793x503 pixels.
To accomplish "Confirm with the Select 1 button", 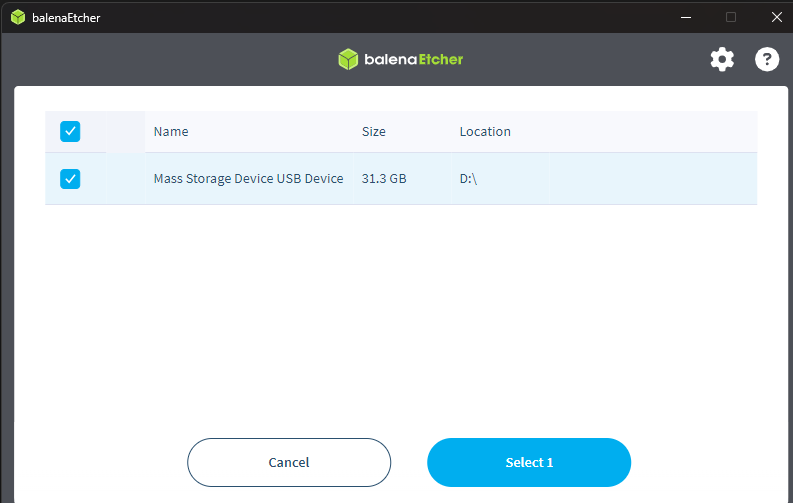I will point(529,463).
